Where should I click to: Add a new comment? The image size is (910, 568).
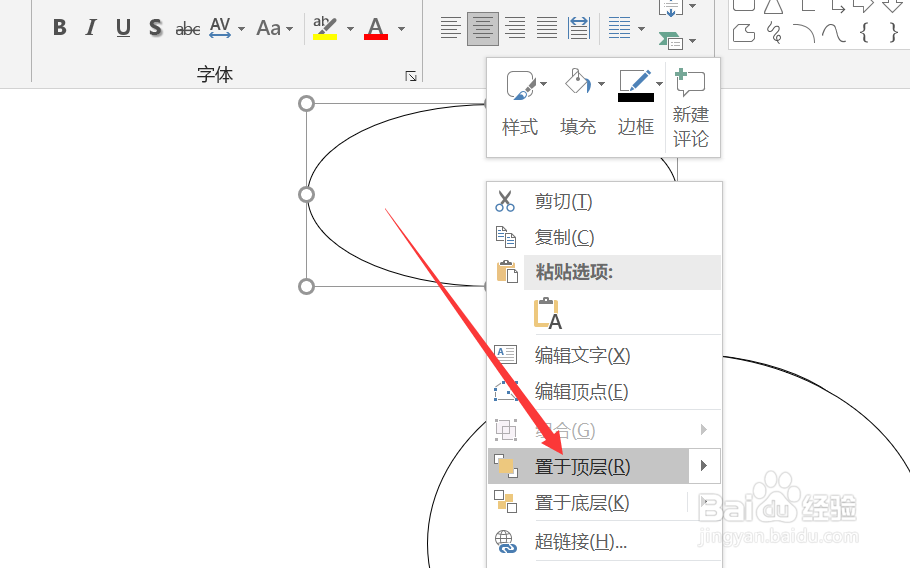(691, 108)
